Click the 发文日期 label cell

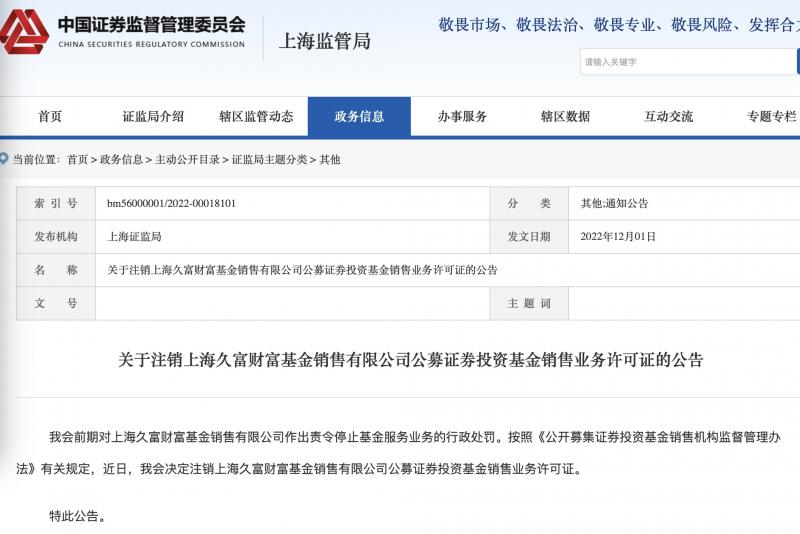click(x=529, y=237)
